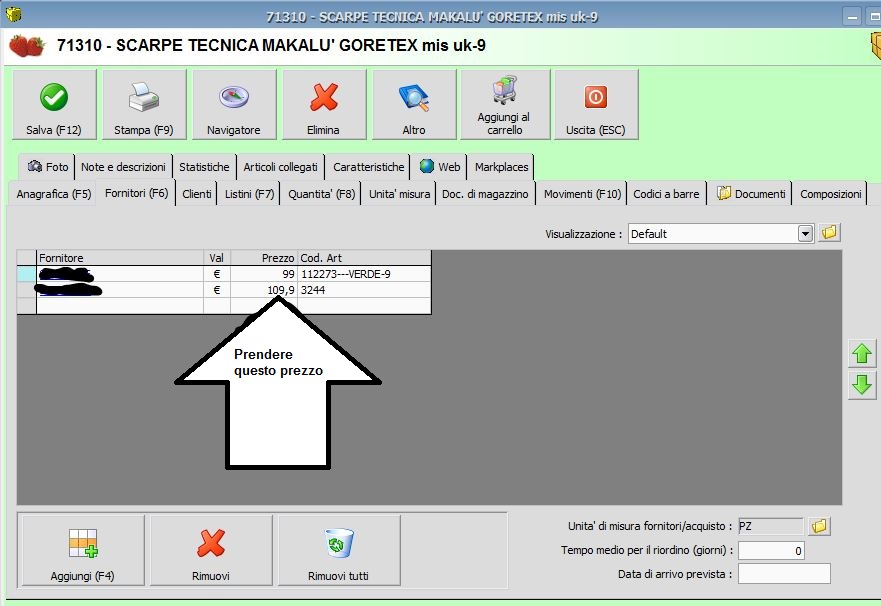Open the Doc. di magazzino tab
Image resolution: width=881 pixels, height=606 pixels.
pyautogui.click(x=485, y=194)
